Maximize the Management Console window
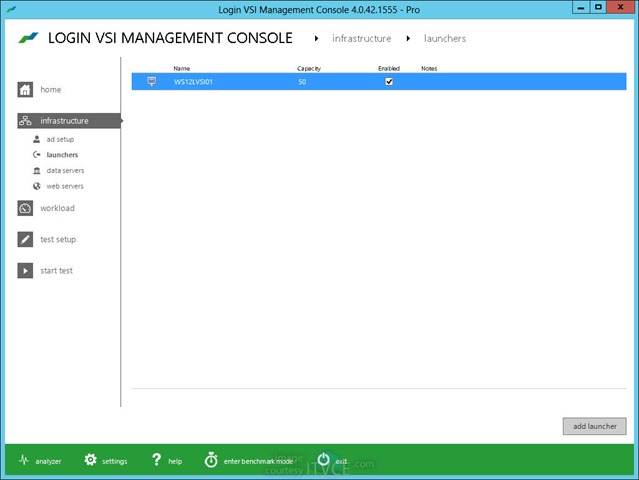This screenshot has width=639, height=480. coord(598,7)
